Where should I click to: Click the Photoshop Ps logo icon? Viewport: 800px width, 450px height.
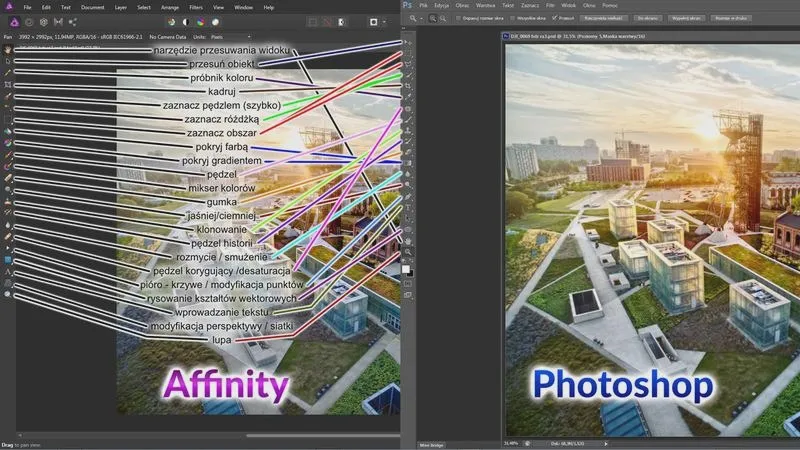point(408,6)
